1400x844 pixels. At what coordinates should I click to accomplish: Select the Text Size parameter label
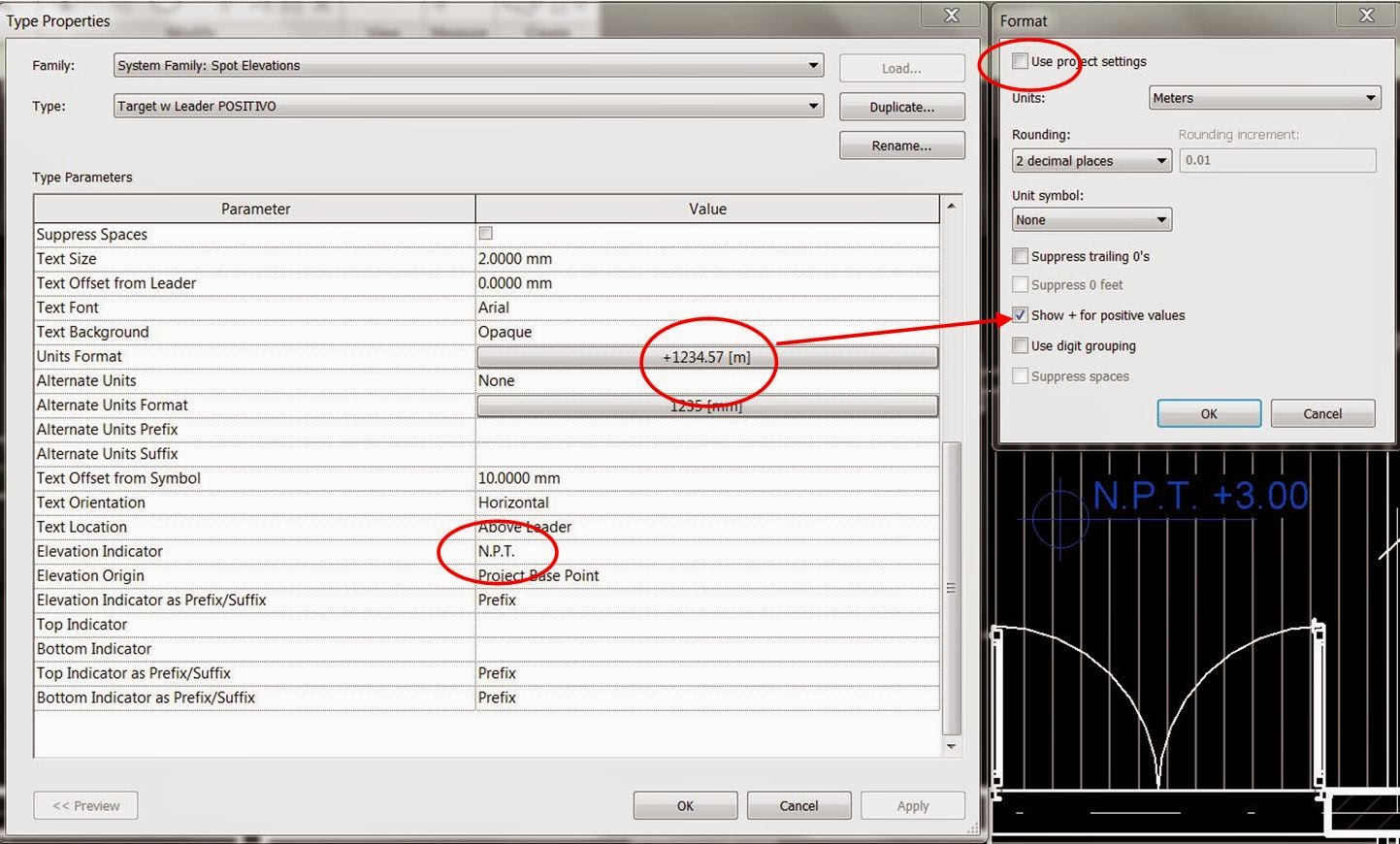click(x=67, y=259)
